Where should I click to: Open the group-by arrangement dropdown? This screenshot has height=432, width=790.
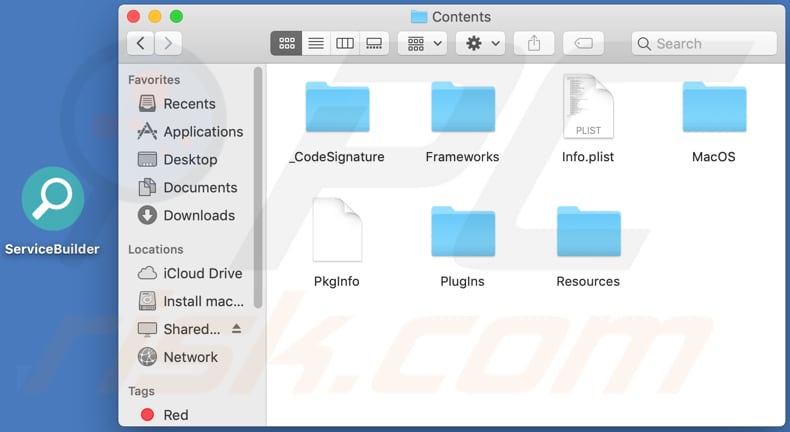[x=422, y=43]
